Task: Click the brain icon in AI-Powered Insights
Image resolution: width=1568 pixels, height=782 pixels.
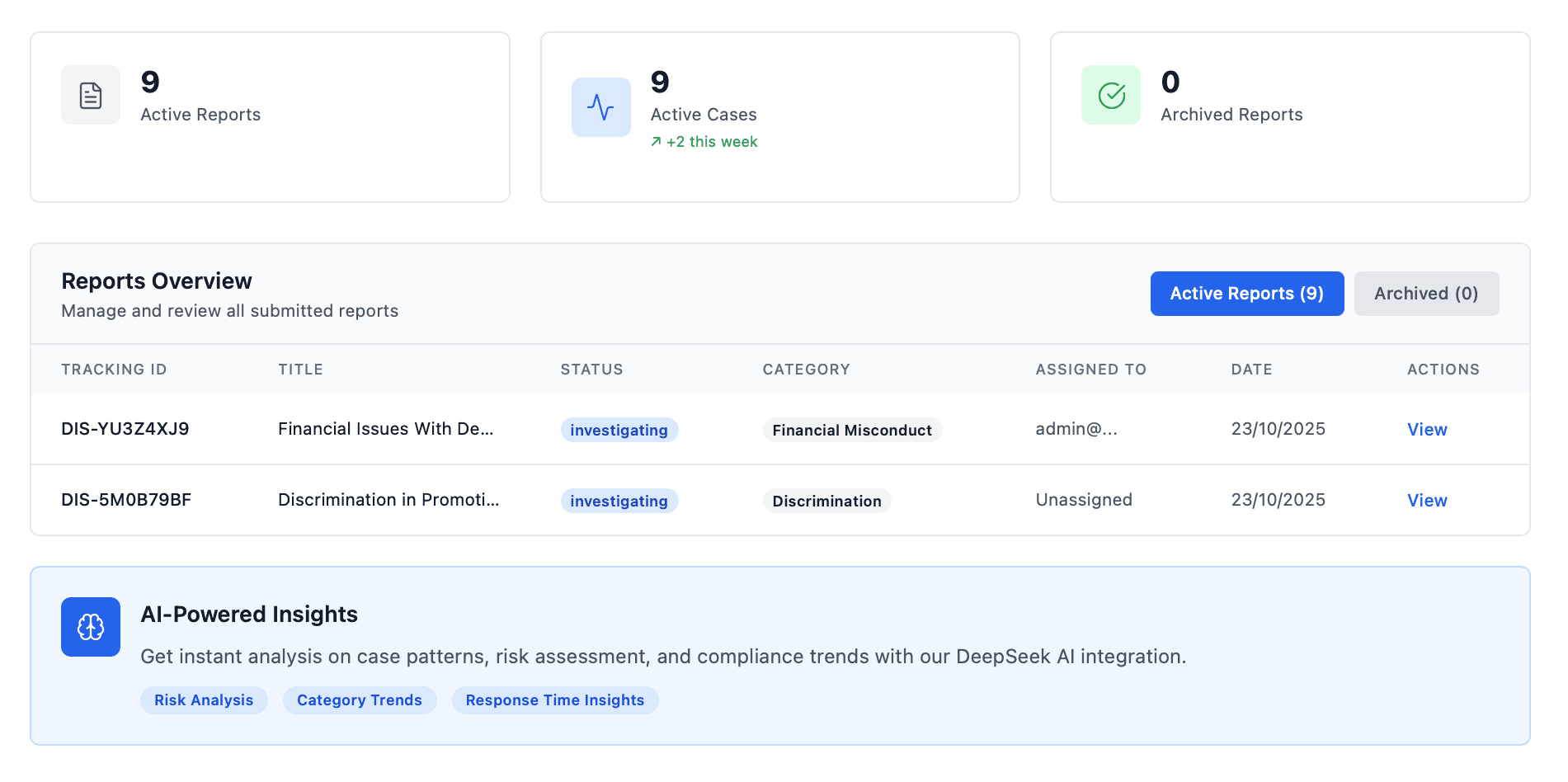Action: coord(90,627)
